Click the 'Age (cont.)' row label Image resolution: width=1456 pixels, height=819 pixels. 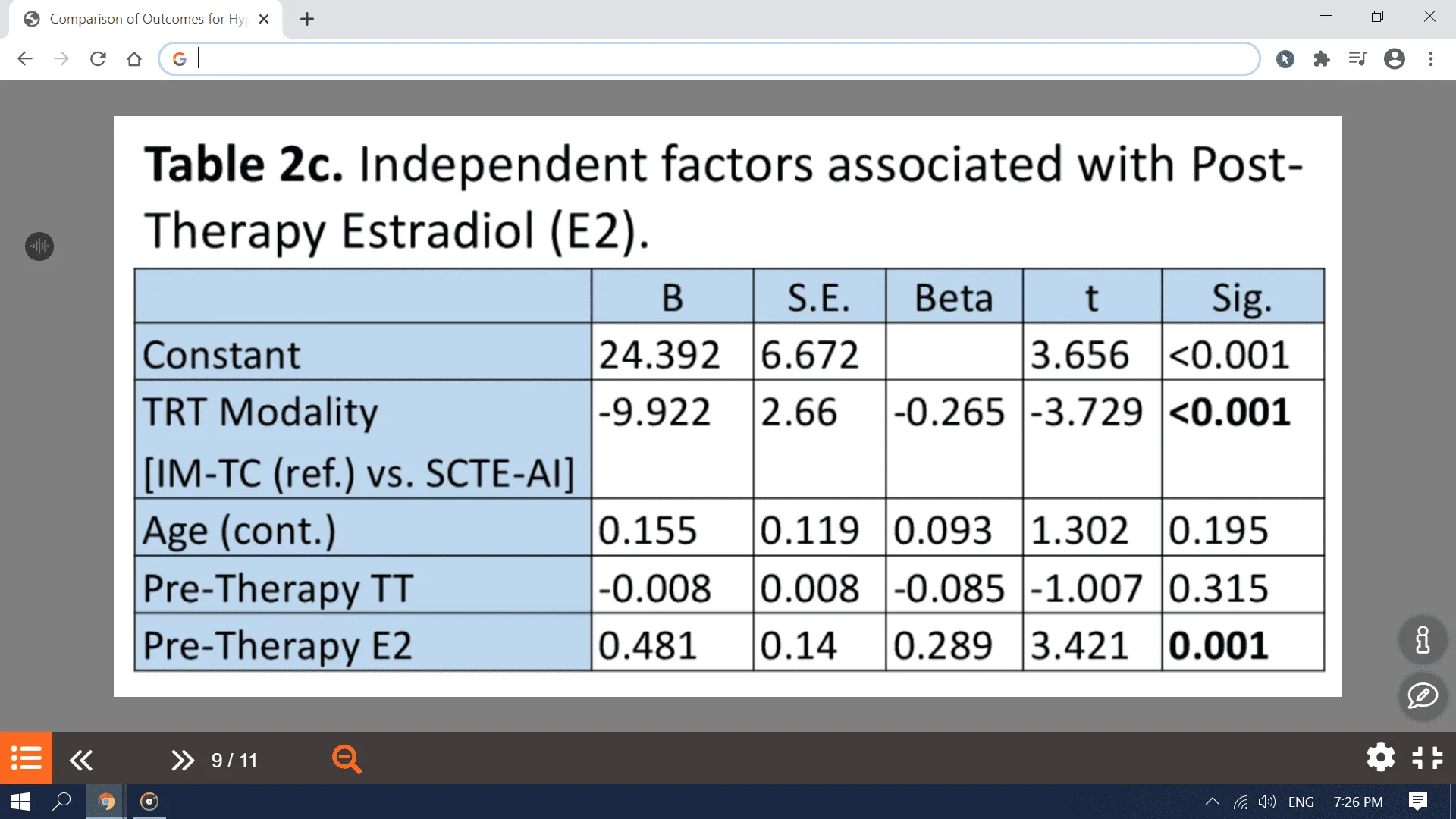click(x=240, y=530)
